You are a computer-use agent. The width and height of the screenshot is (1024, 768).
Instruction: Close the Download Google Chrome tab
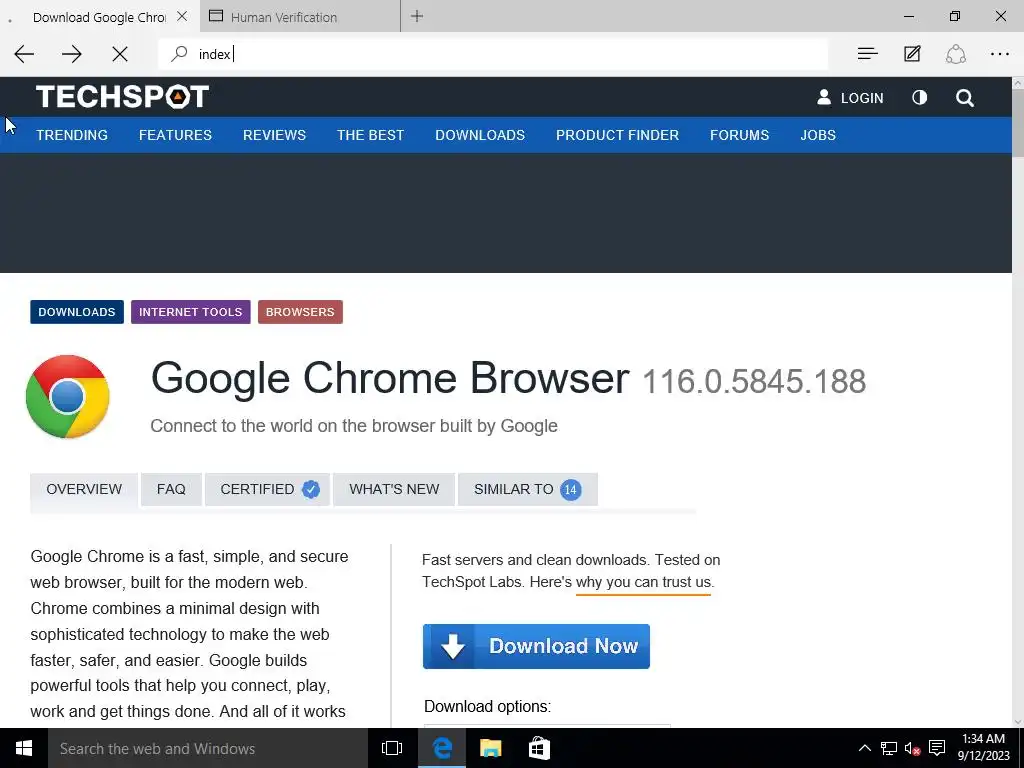coord(182,16)
